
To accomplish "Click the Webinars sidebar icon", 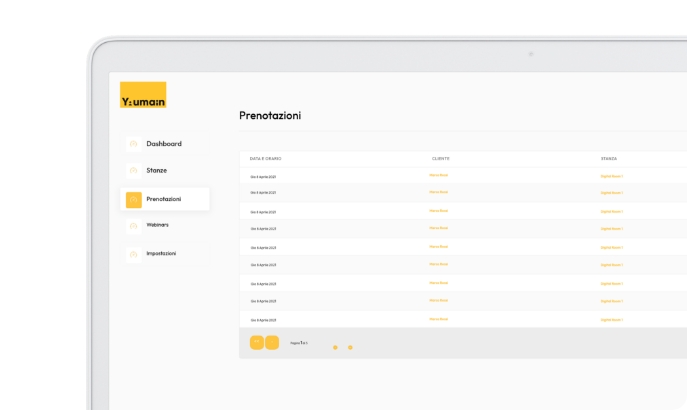I will pos(133,226).
